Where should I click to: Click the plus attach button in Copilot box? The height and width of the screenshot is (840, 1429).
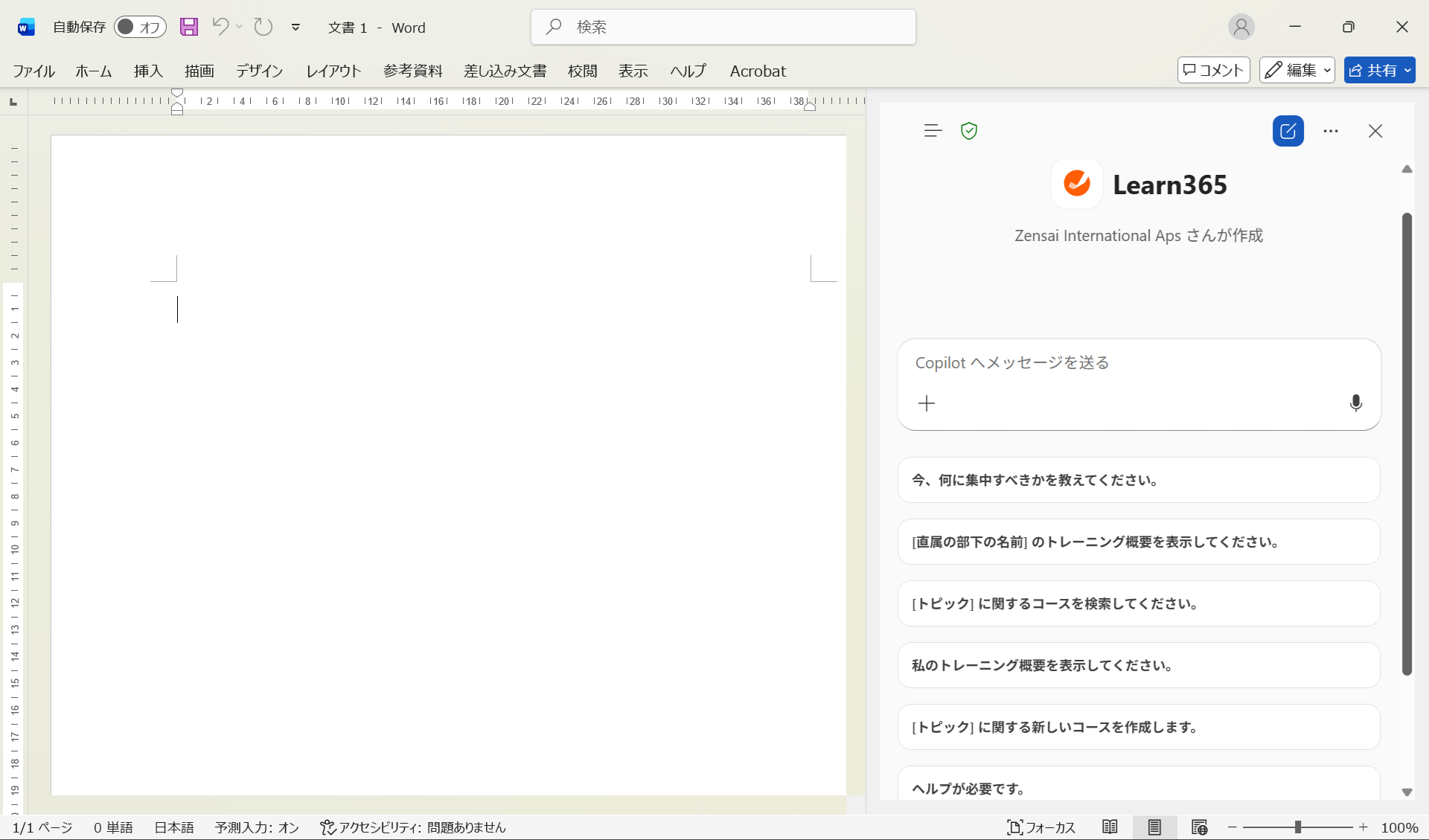[x=927, y=403]
